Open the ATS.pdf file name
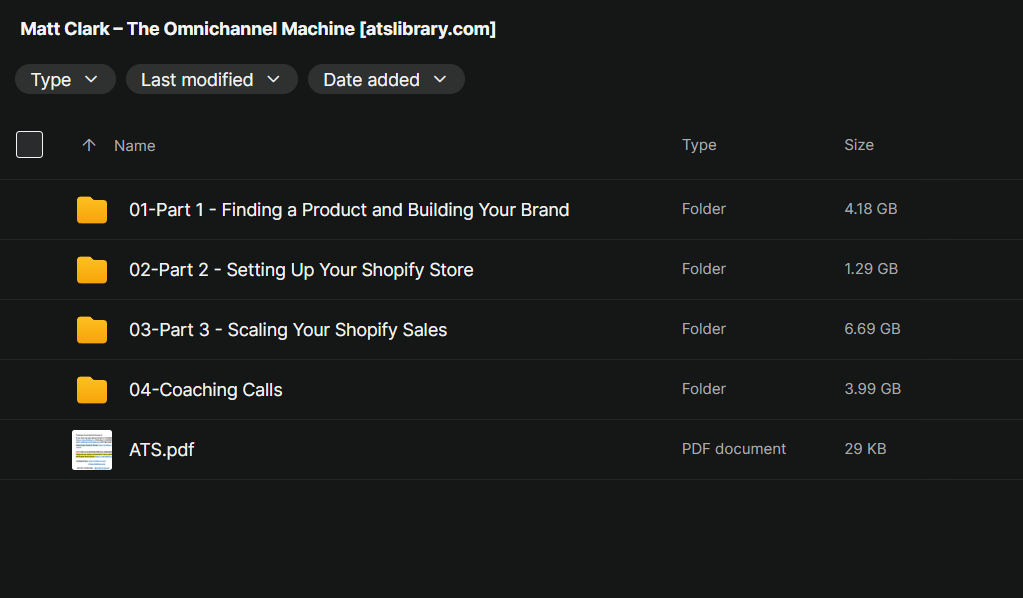1023x598 pixels. [x=162, y=450]
